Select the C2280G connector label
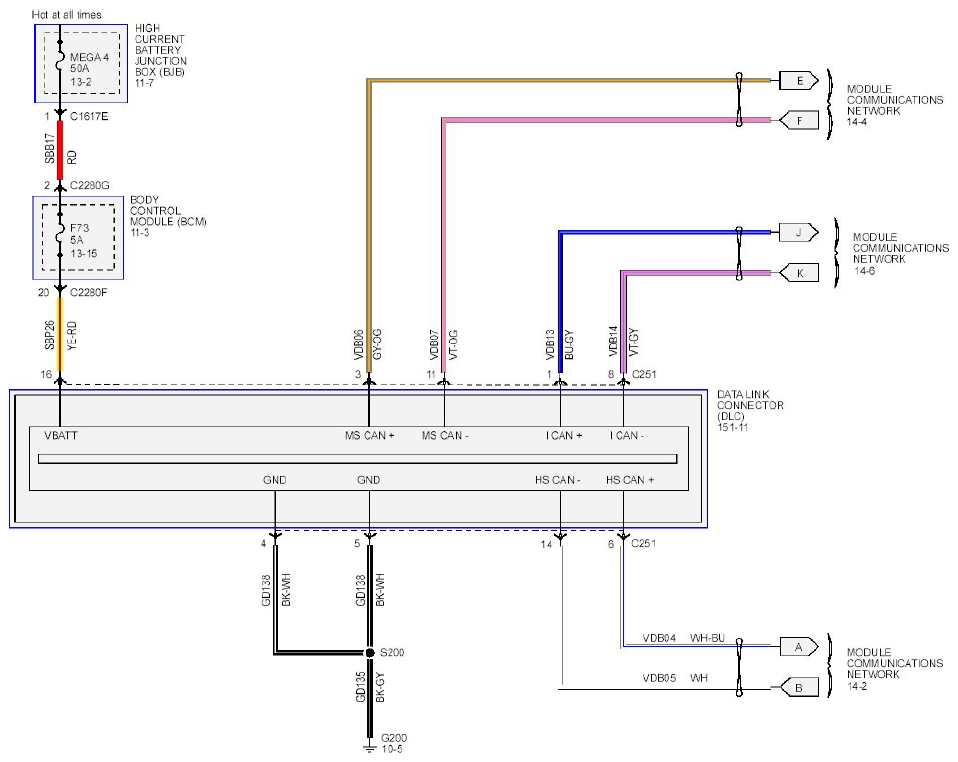The image size is (958, 762). point(90,185)
